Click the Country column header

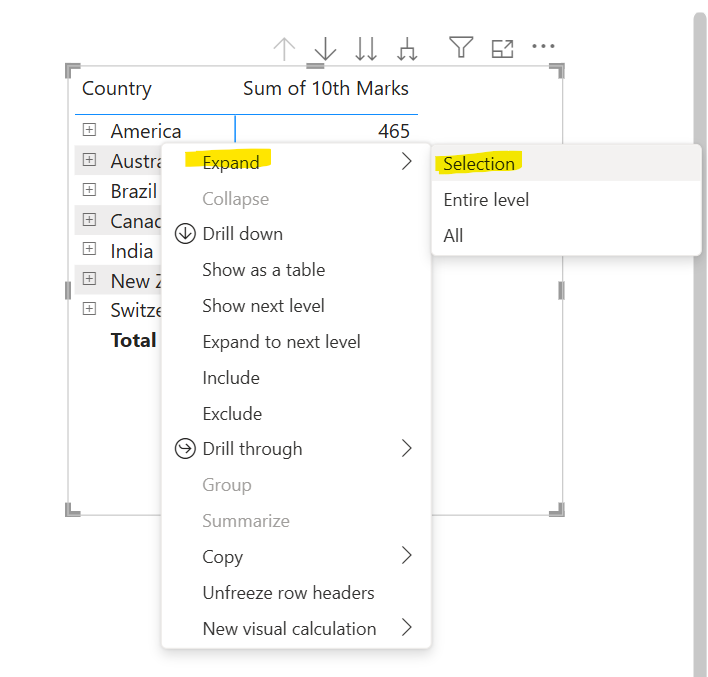(117, 89)
